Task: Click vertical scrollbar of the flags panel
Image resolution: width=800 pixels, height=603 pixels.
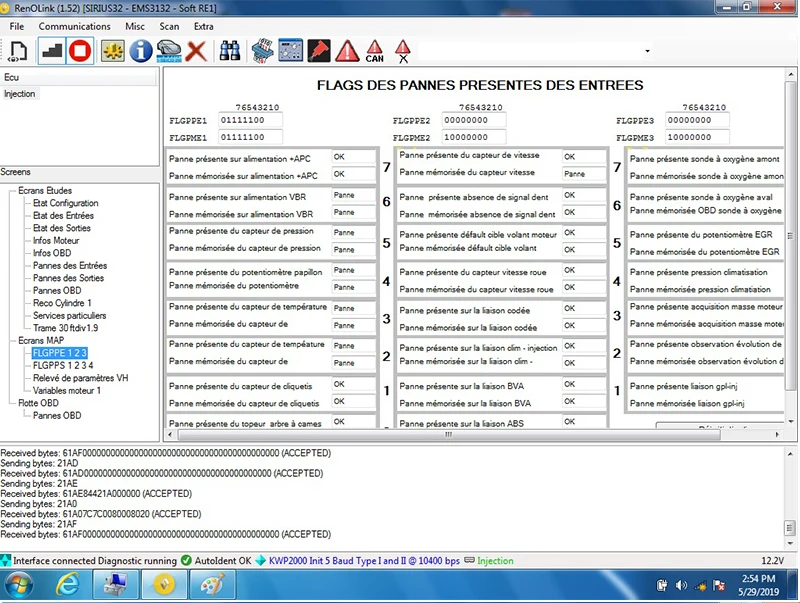Action: tap(791, 236)
